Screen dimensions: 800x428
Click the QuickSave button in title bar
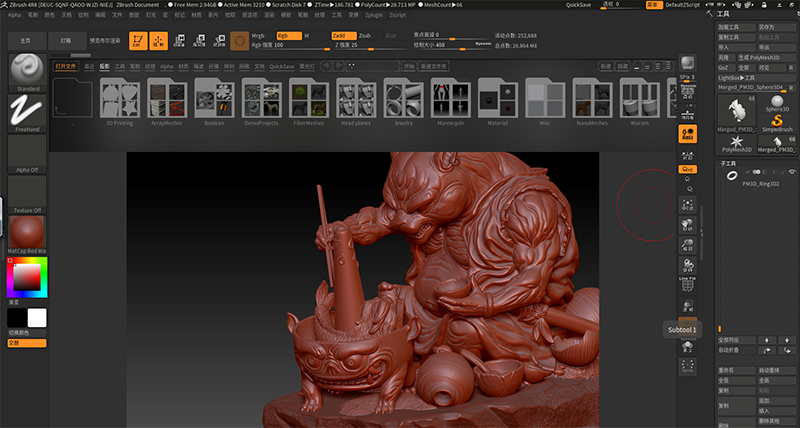578,5
